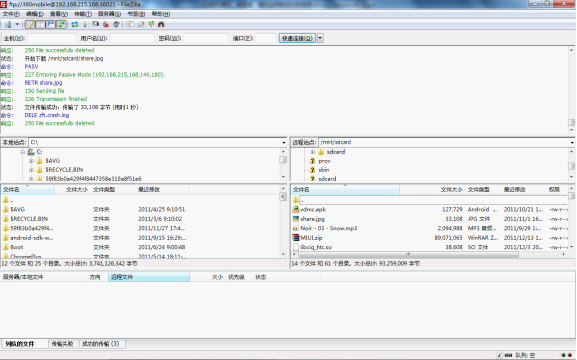The image size is (577, 360).
Task: Open the local site path dropdown
Action: [284, 142]
